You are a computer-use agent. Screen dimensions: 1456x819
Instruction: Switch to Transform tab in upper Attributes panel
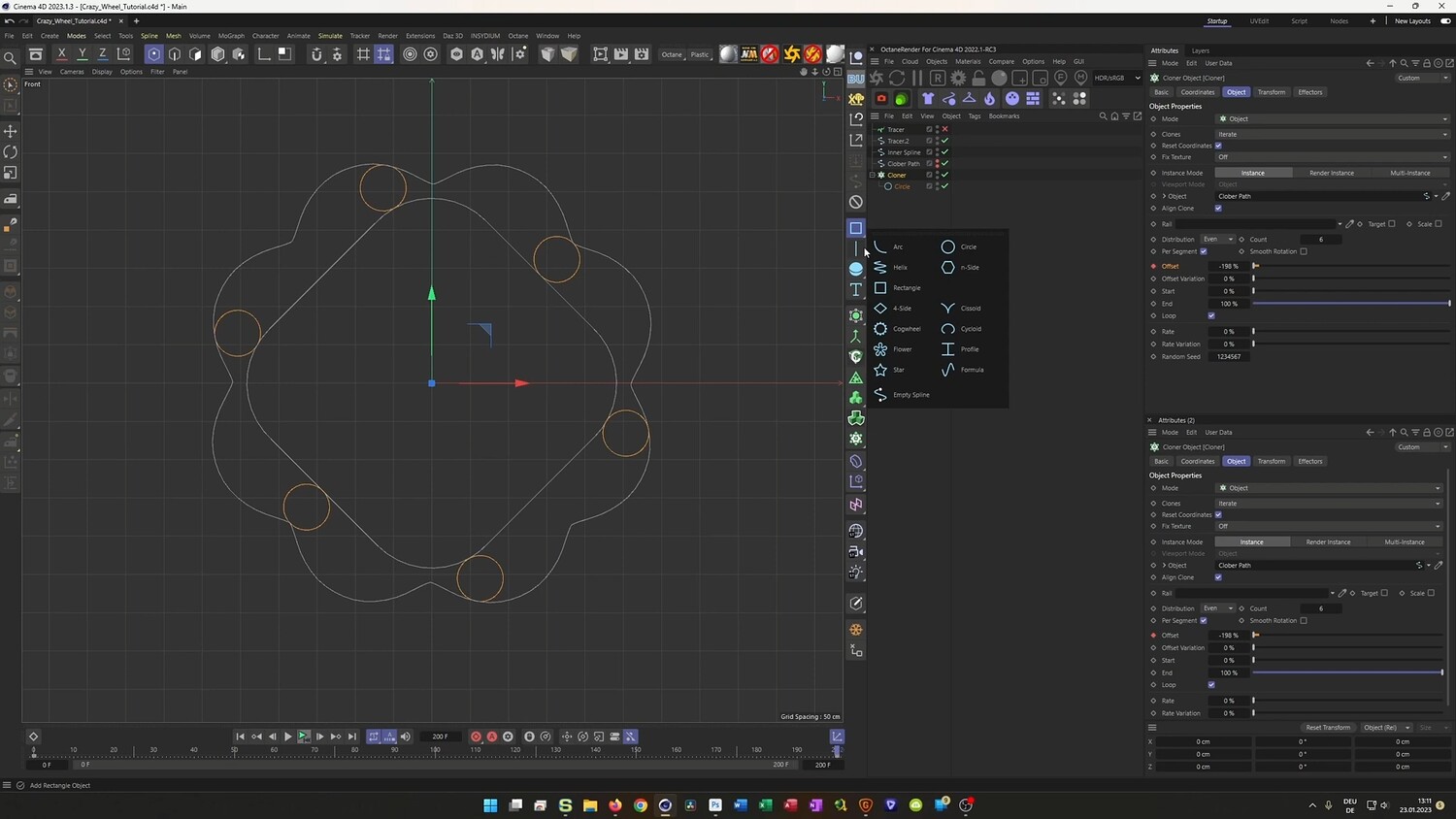pyautogui.click(x=1271, y=92)
